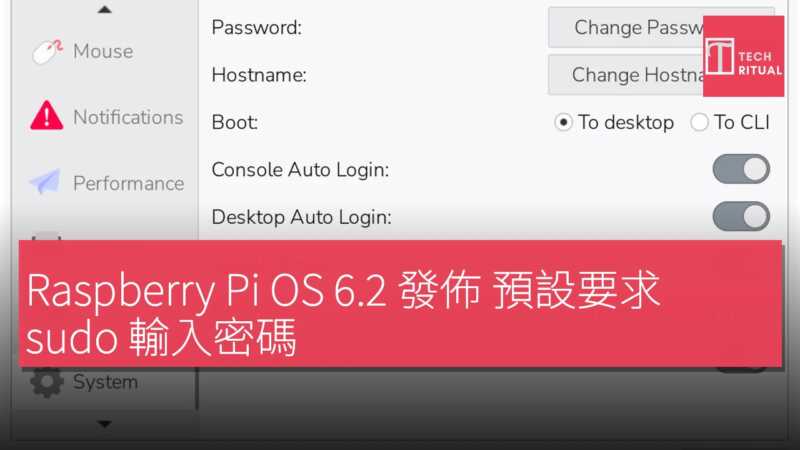Go to the Performance category

point(128,183)
